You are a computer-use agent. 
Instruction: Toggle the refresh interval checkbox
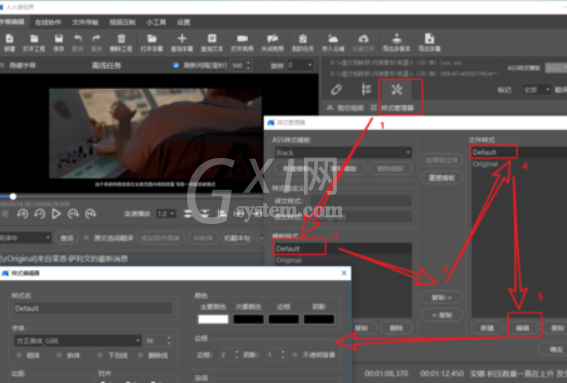176,65
